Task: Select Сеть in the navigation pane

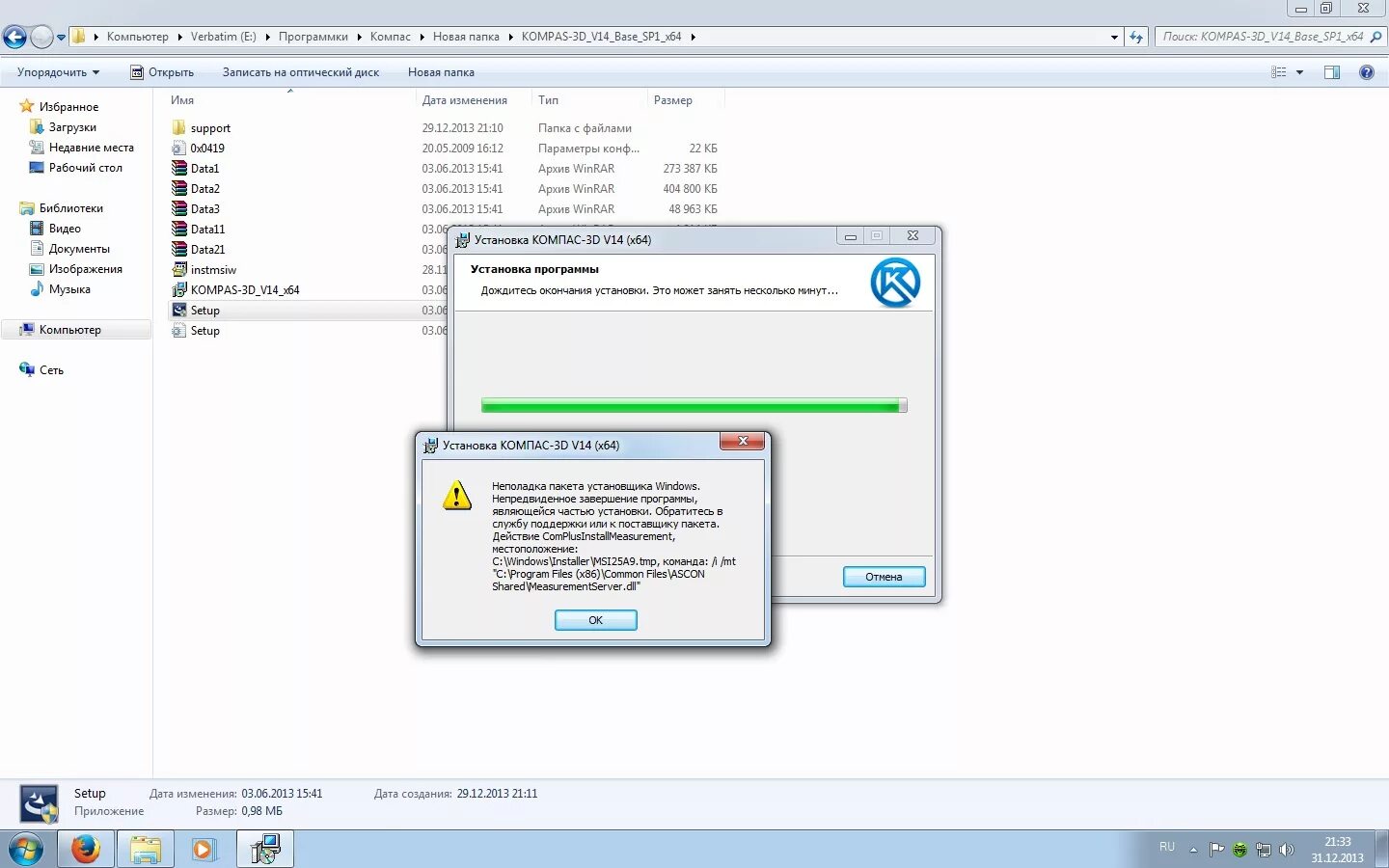Action: pos(51,370)
